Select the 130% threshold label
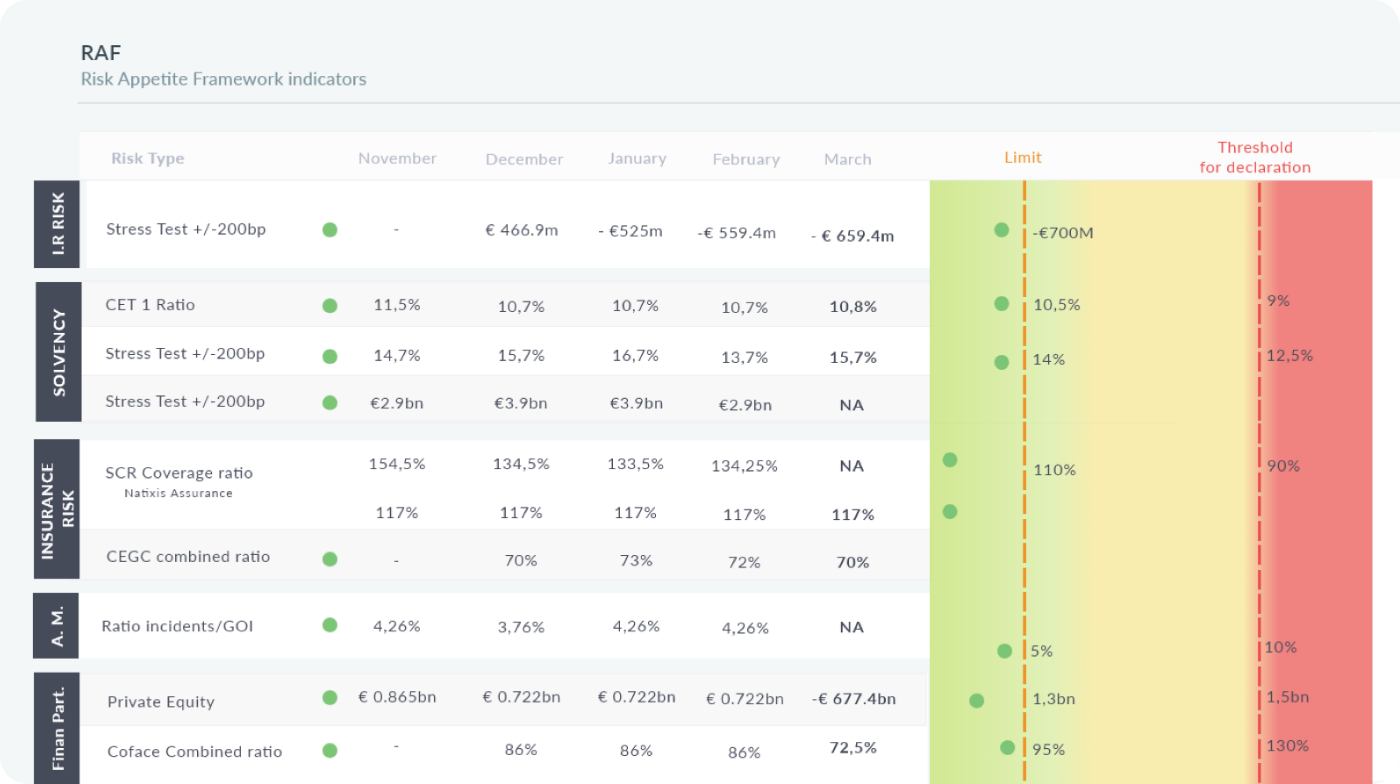Viewport: 1400px width, 784px height. (x=1287, y=745)
